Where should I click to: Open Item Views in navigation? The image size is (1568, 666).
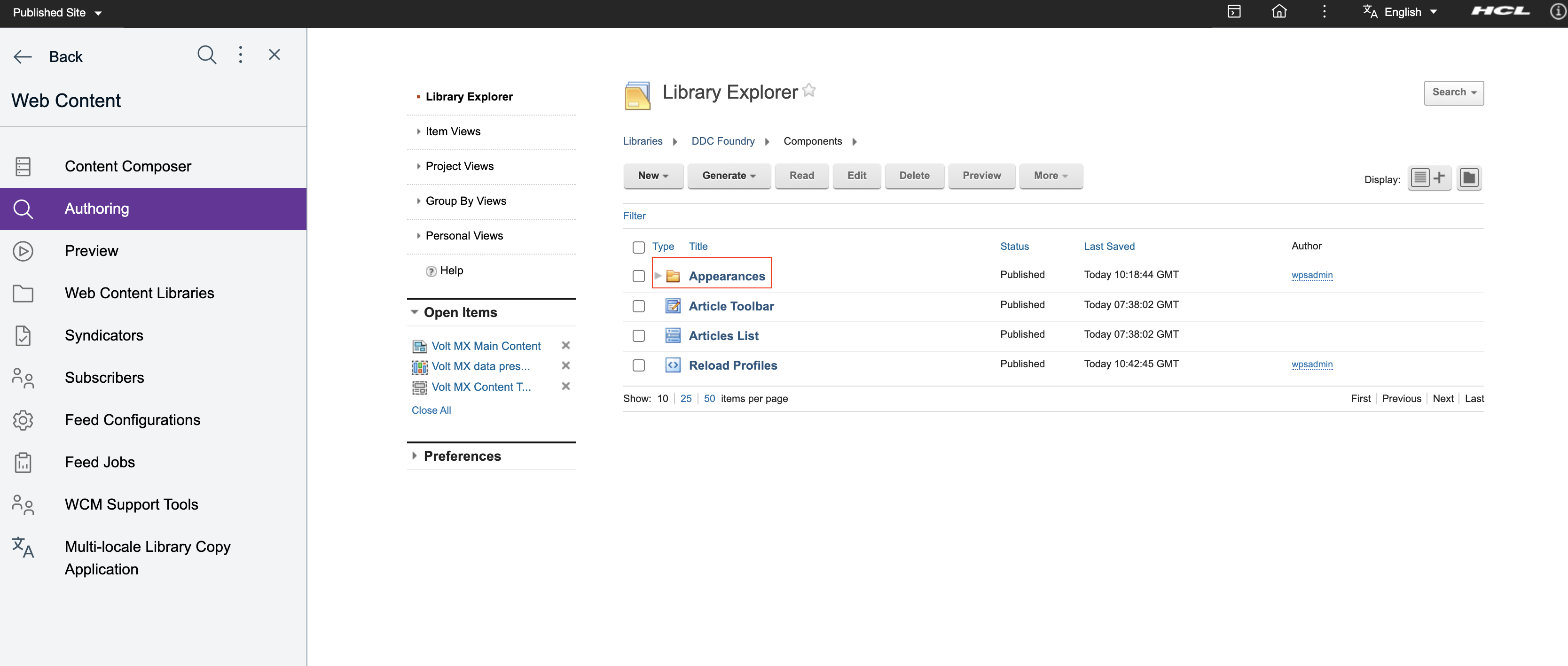tap(452, 132)
